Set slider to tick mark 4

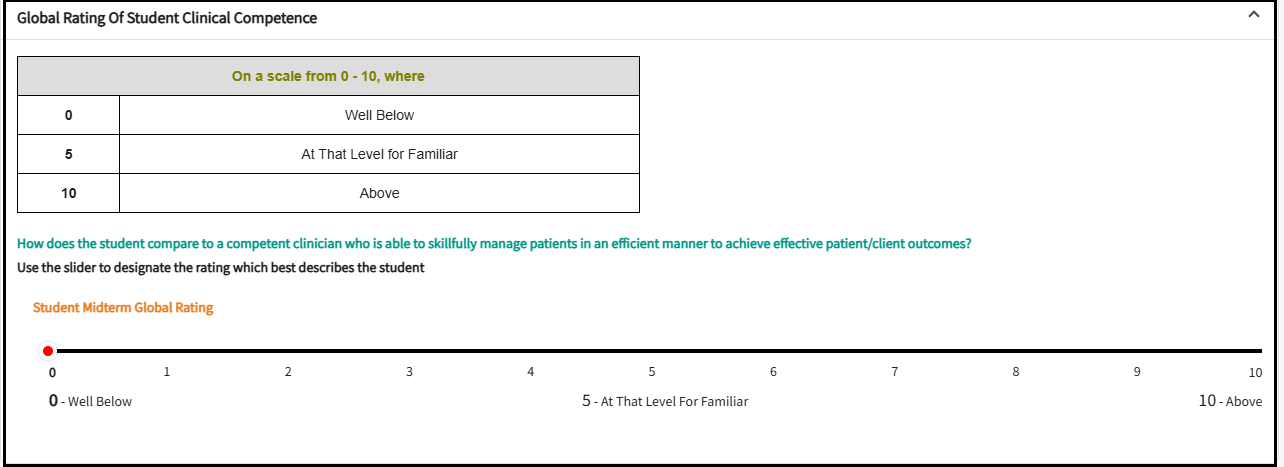(x=531, y=351)
